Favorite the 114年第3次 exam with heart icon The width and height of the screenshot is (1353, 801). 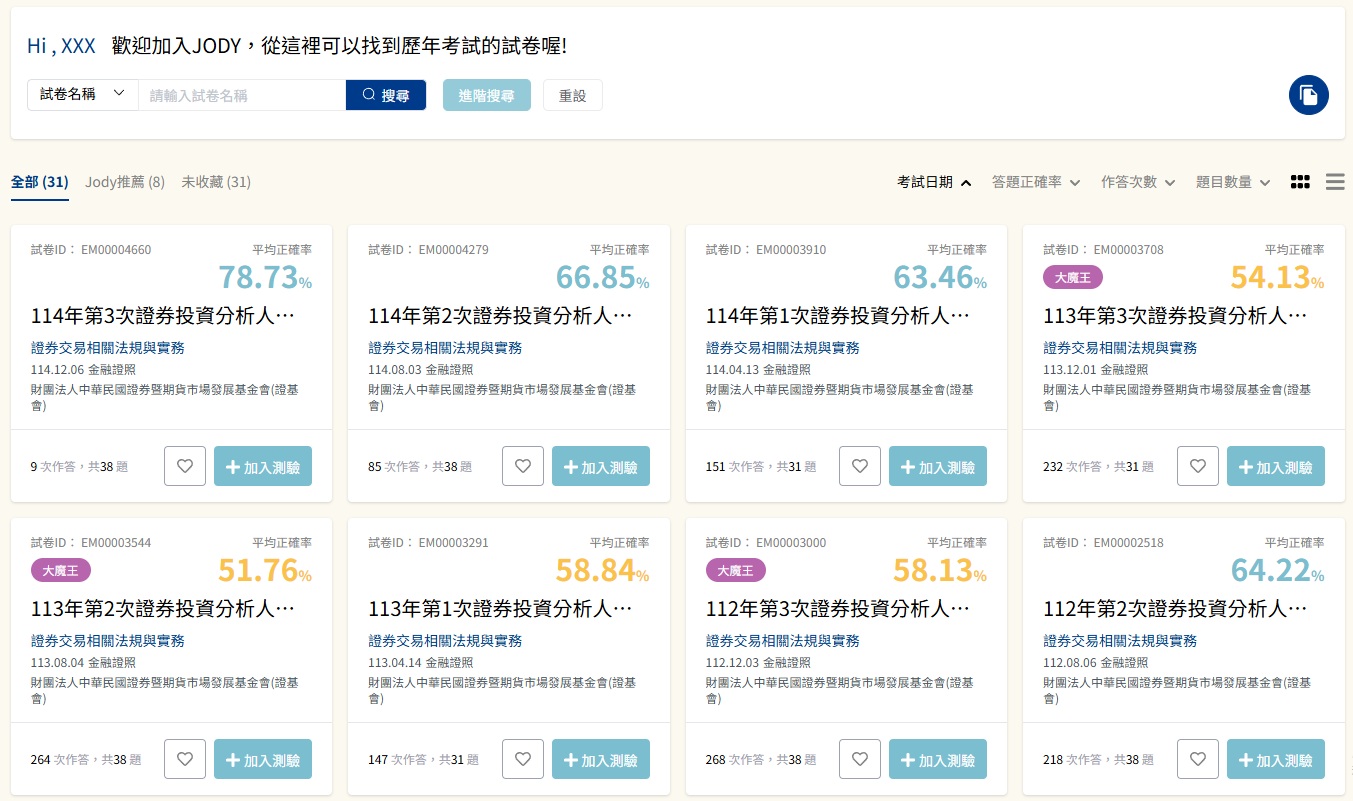tap(185, 466)
